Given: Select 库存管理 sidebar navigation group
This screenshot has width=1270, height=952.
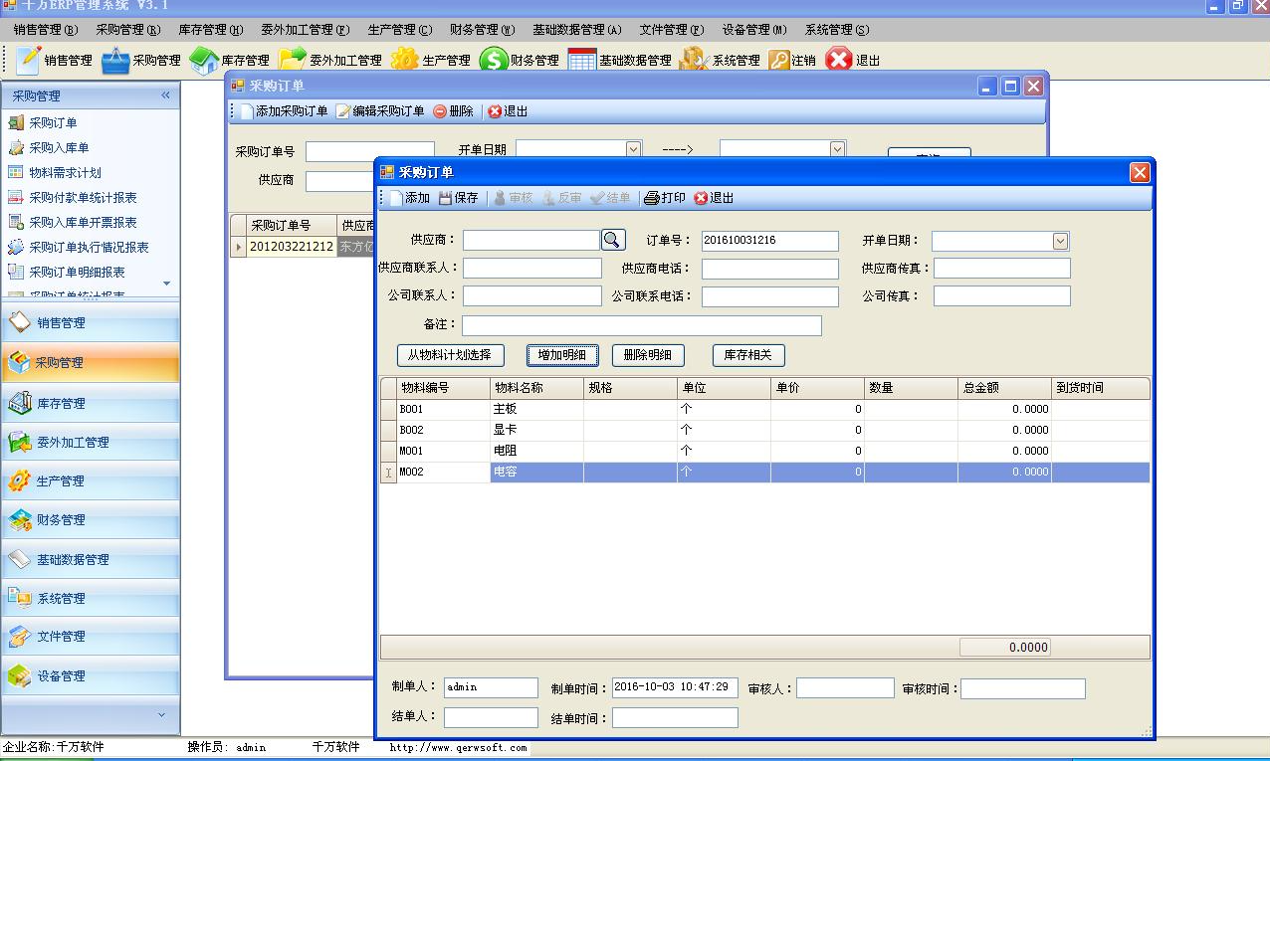Looking at the screenshot, I should click(91, 403).
